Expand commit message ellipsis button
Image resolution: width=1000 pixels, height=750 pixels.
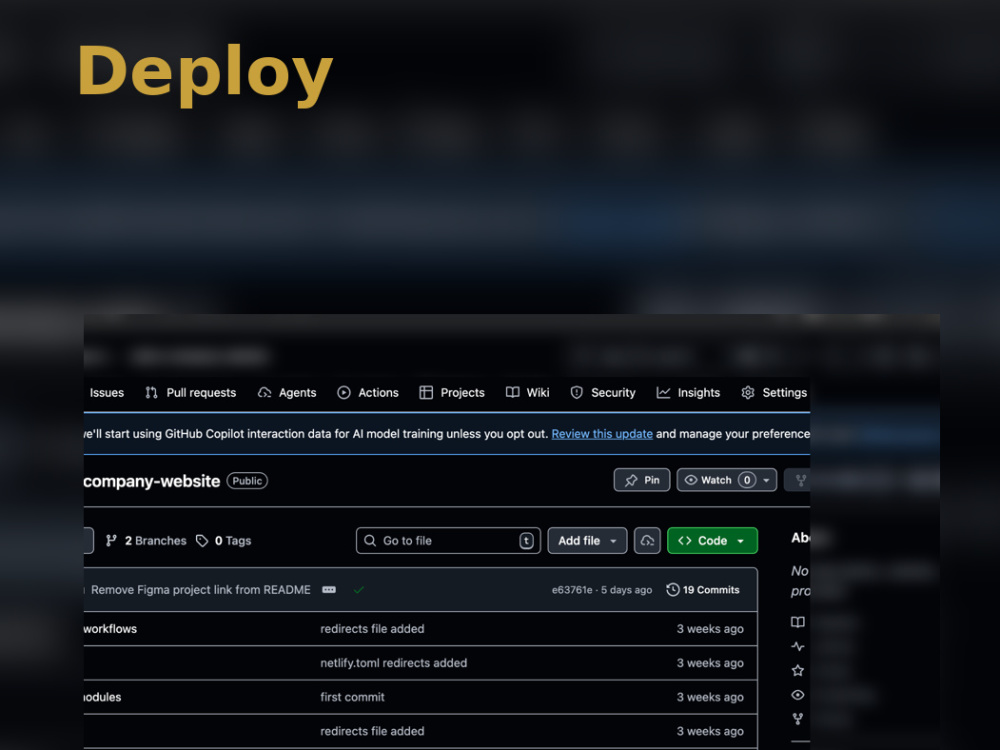click(x=329, y=590)
